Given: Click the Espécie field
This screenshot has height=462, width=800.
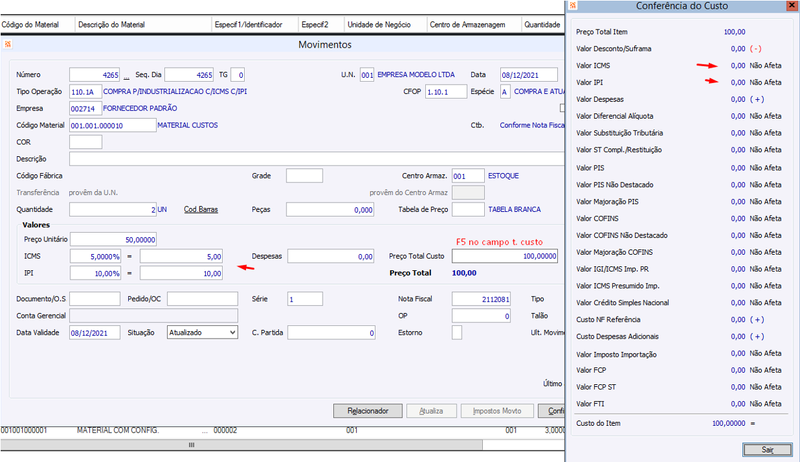Looking at the screenshot, I should pyautogui.click(x=505, y=92).
